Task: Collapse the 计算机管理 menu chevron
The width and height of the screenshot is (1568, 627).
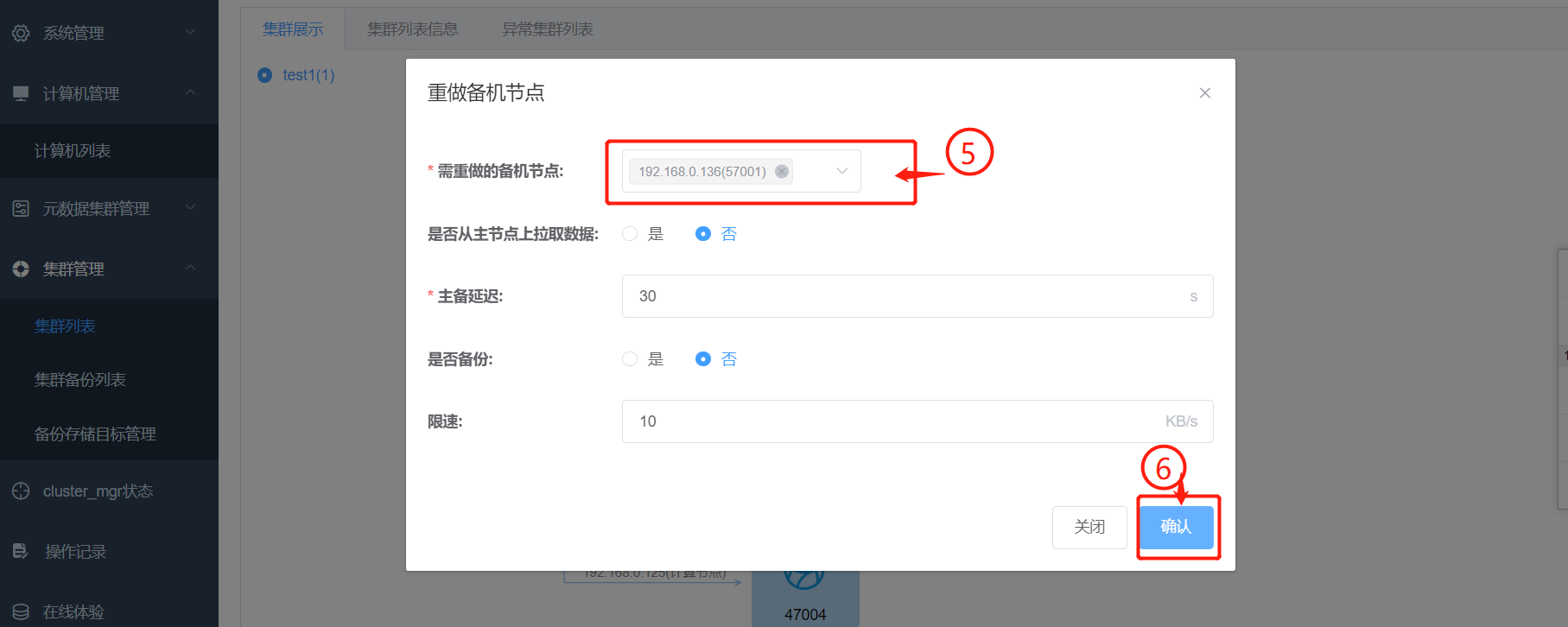Action: point(191,92)
